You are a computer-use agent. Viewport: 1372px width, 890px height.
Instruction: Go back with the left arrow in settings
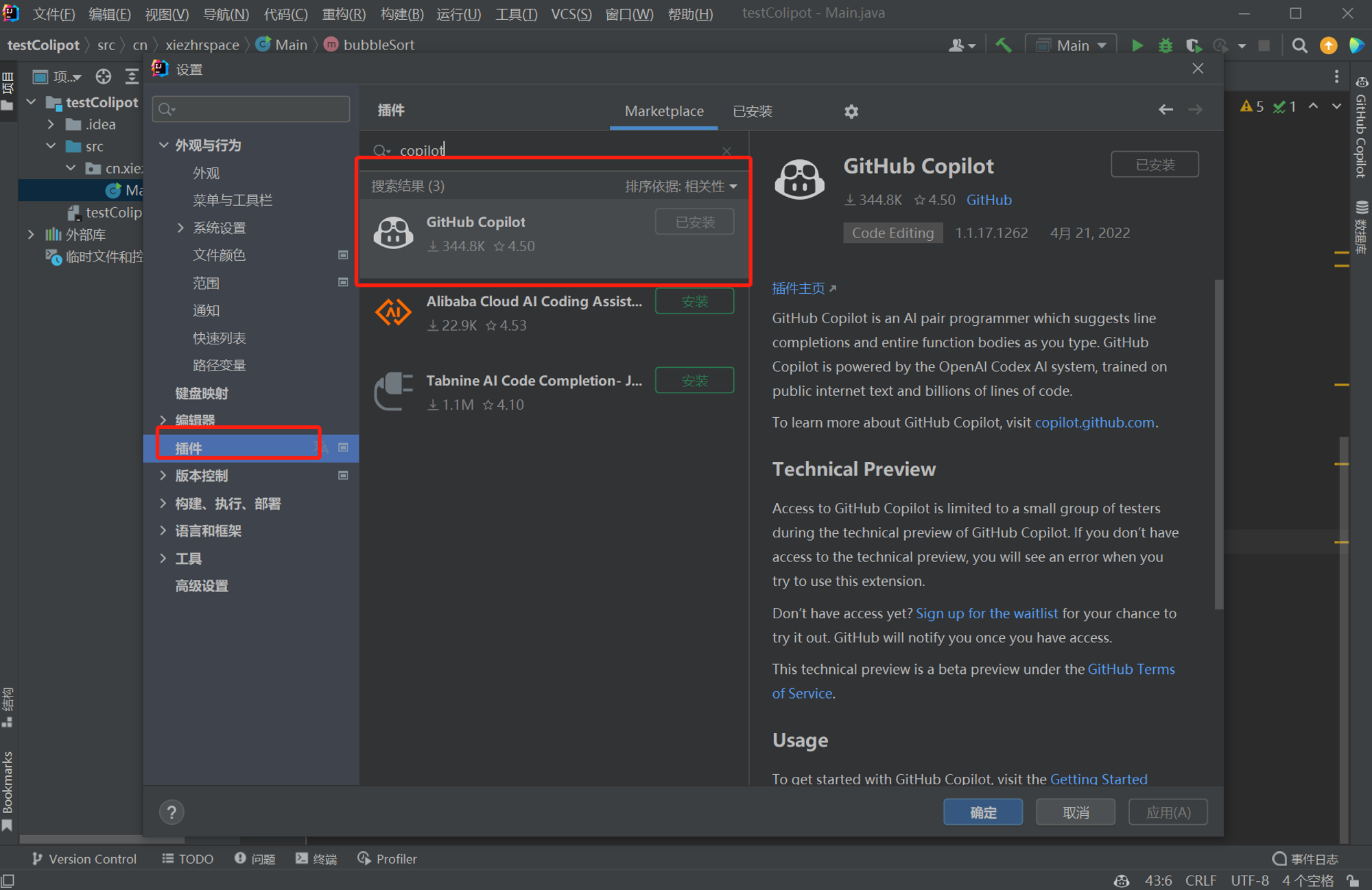pyautogui.click(x=1166, y=110)
